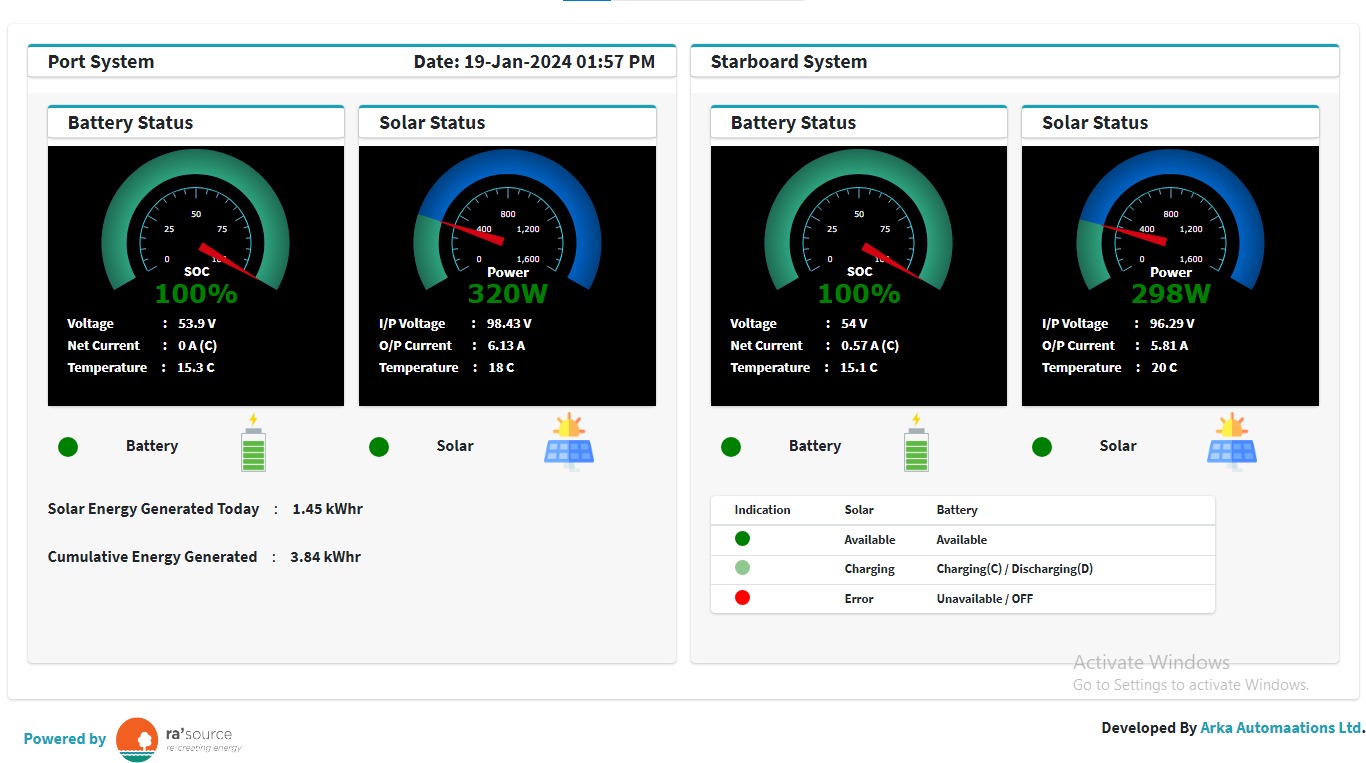Click the Port System solar panel icon

click(569, 442)
